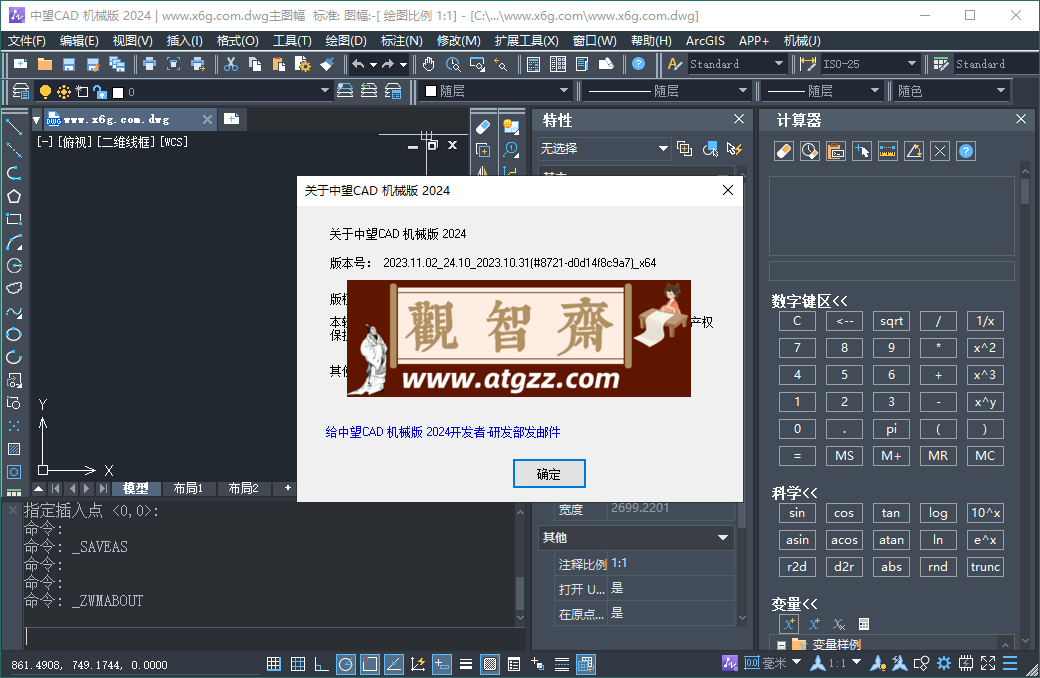
Task: Open a drawing with the folder icon
Action: coord(44,64)
